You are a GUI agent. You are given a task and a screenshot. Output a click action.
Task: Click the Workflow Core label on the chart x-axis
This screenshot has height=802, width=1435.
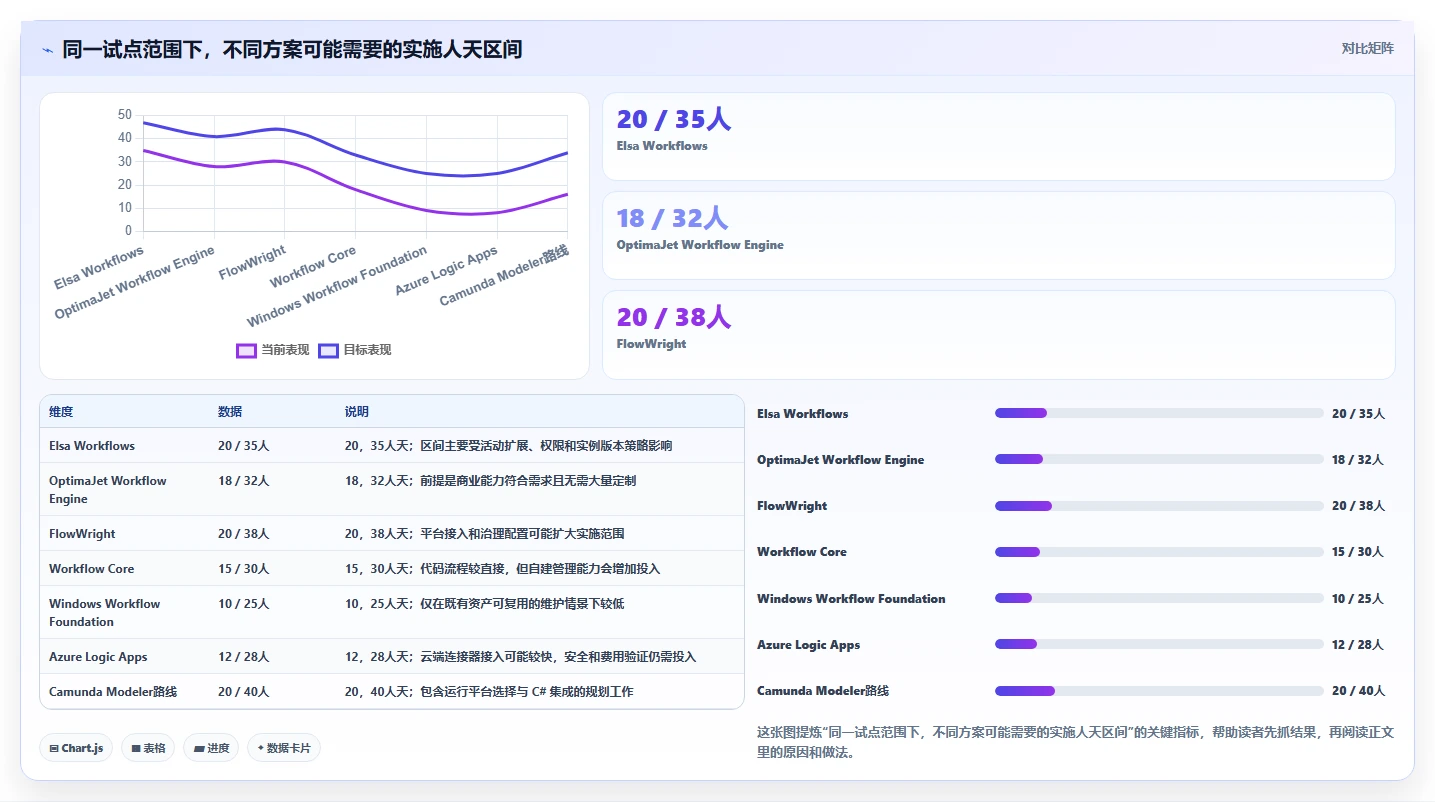313,266
